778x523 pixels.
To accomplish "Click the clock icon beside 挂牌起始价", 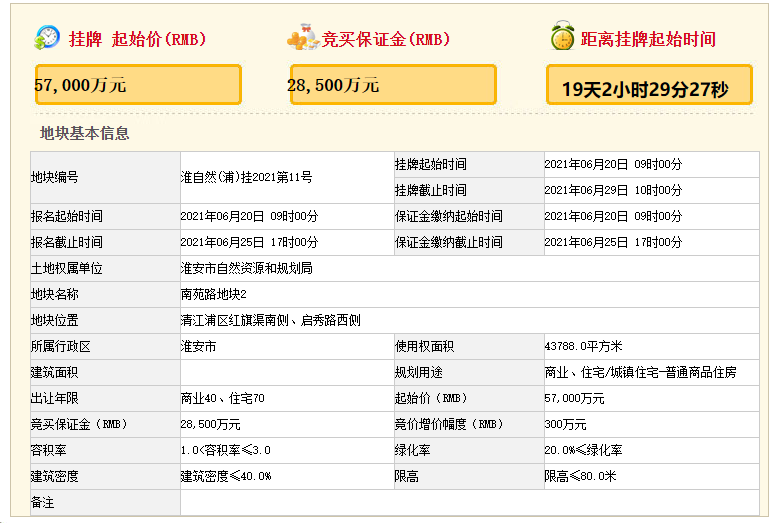I will 47,38.
